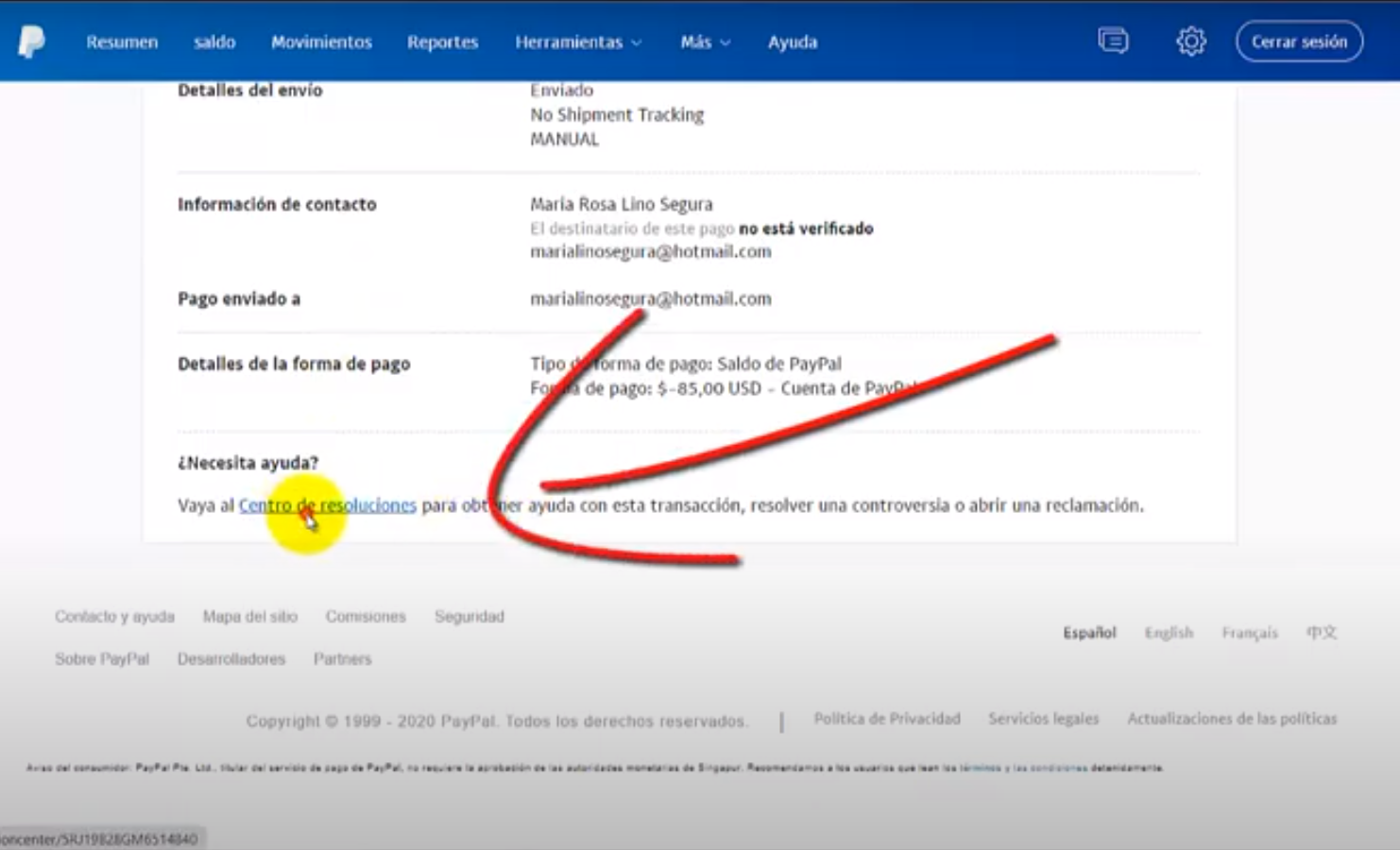Expand the Herramientas dropdown menu
Screen dimensions: 1400x850
578,42
